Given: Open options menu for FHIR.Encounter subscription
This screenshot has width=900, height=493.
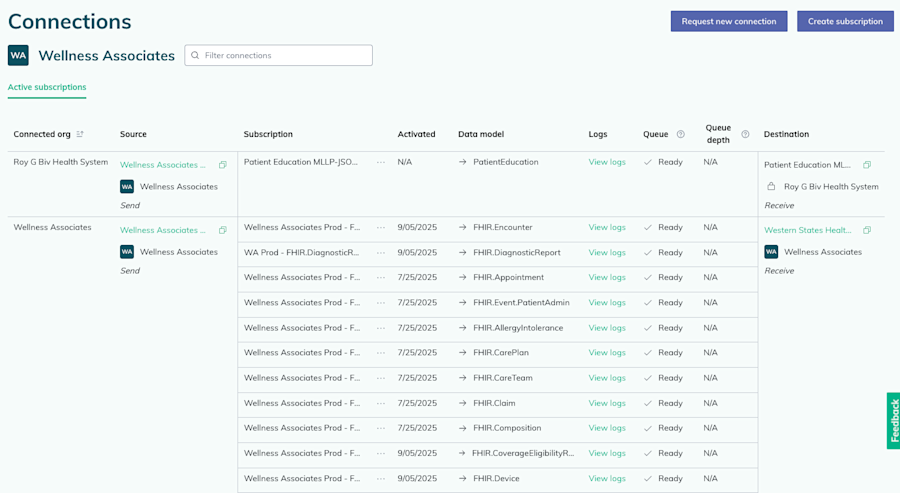Looking at the screenshot, I should point(381,228).
